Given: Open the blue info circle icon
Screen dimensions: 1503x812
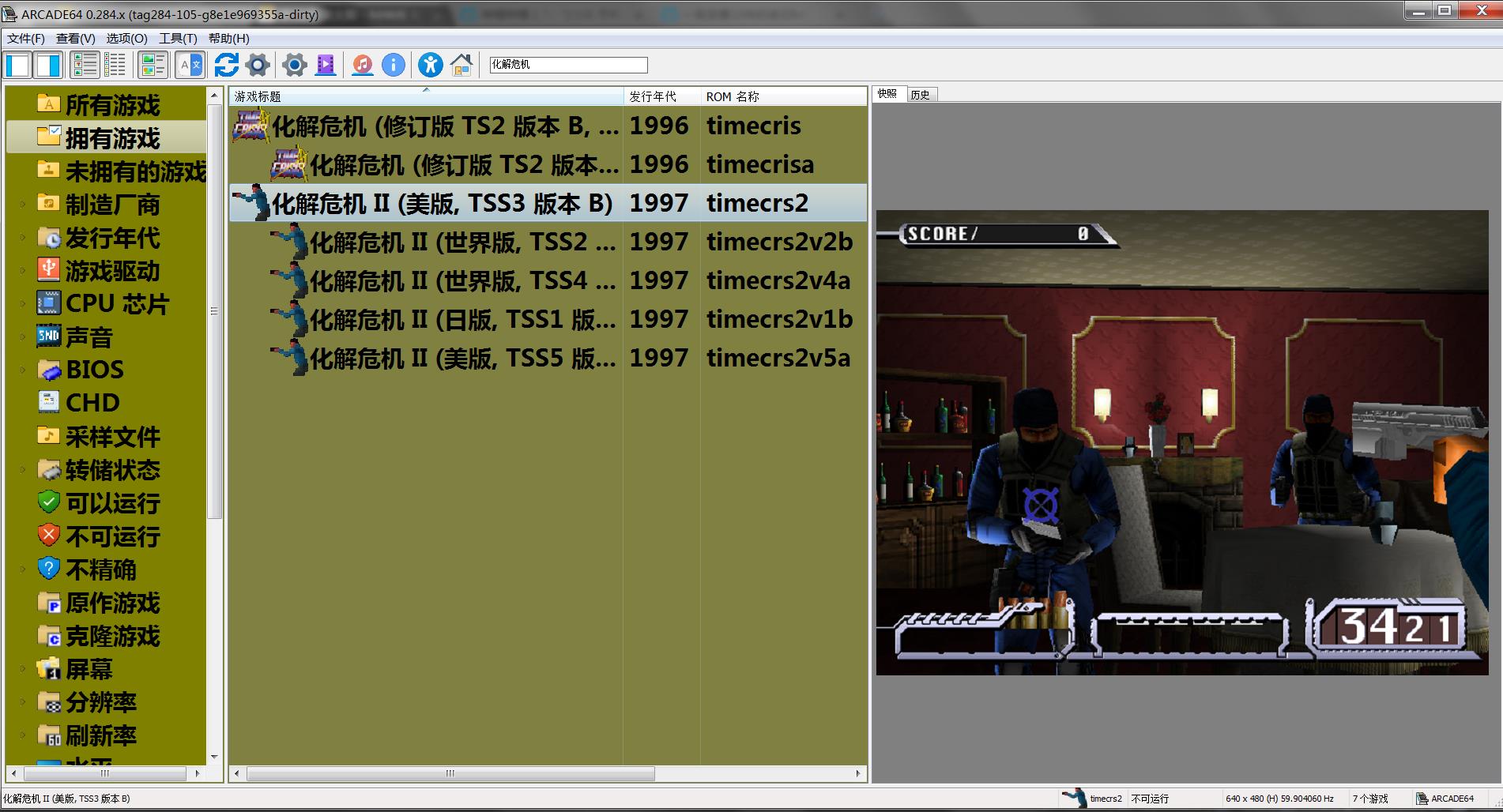Looking at the screenshot, I should tap(393, 65).
